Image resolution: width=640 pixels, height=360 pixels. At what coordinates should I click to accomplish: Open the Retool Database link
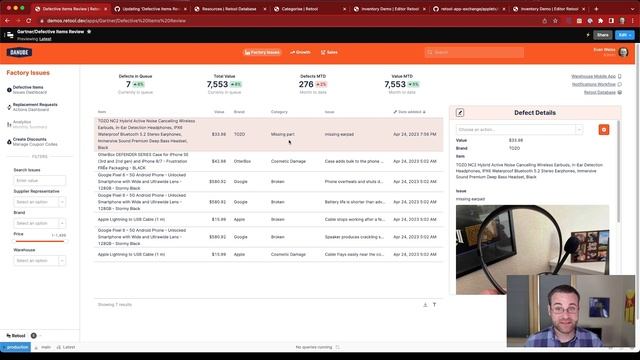(602, 92)
